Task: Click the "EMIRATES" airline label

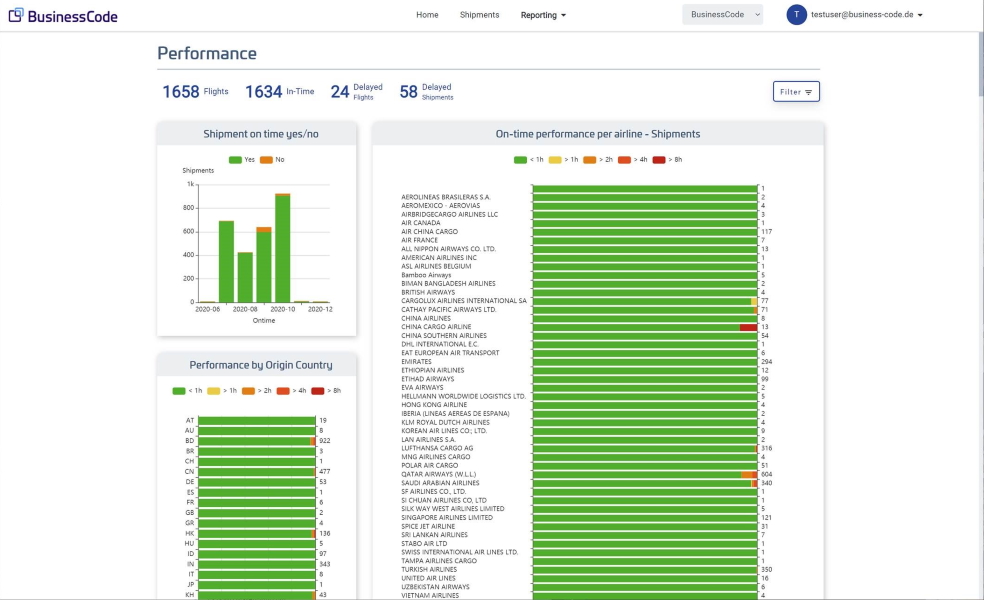Action: tap(416, 362)
